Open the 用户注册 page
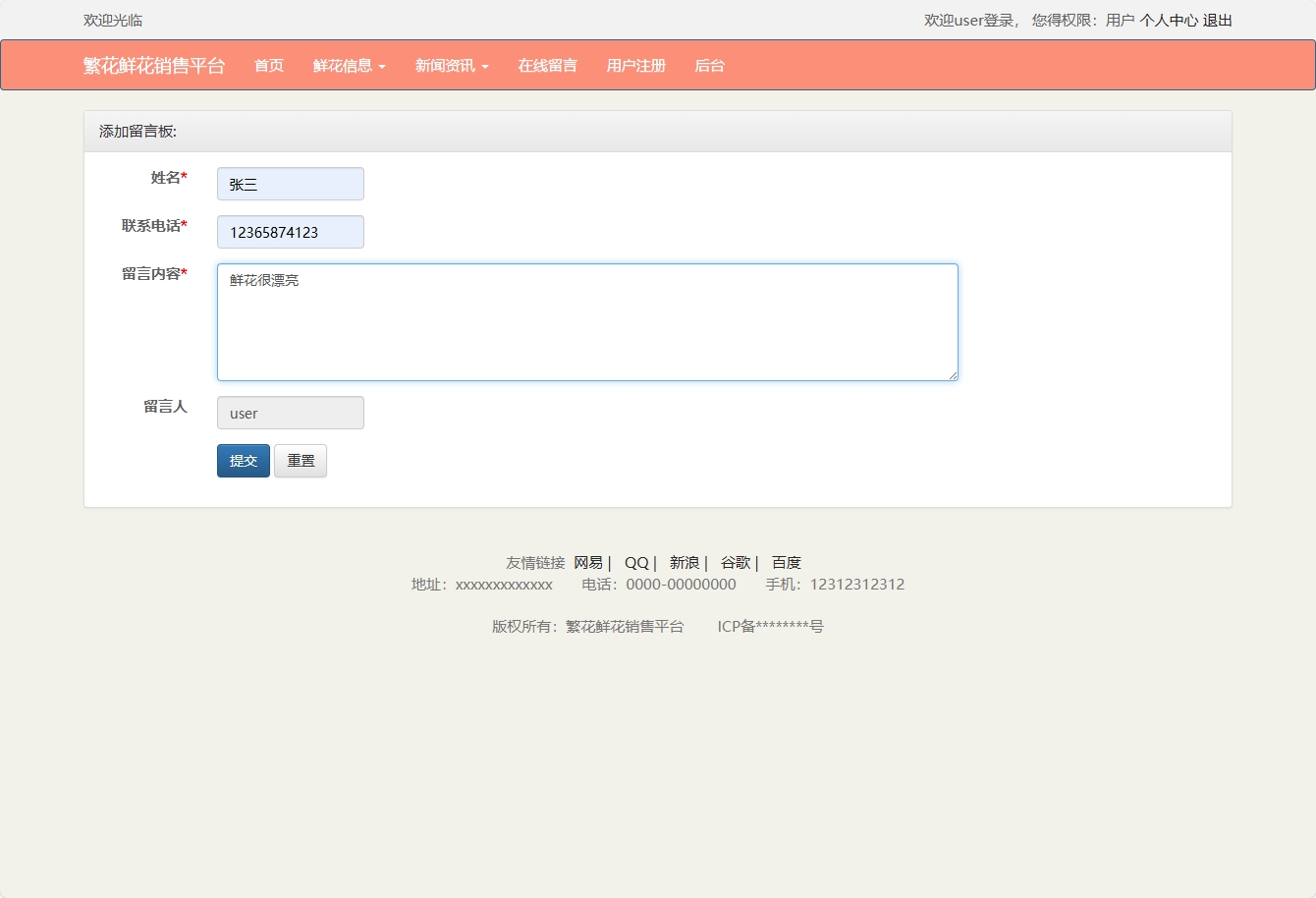The image size is (1316, 898). click(635, 66)
